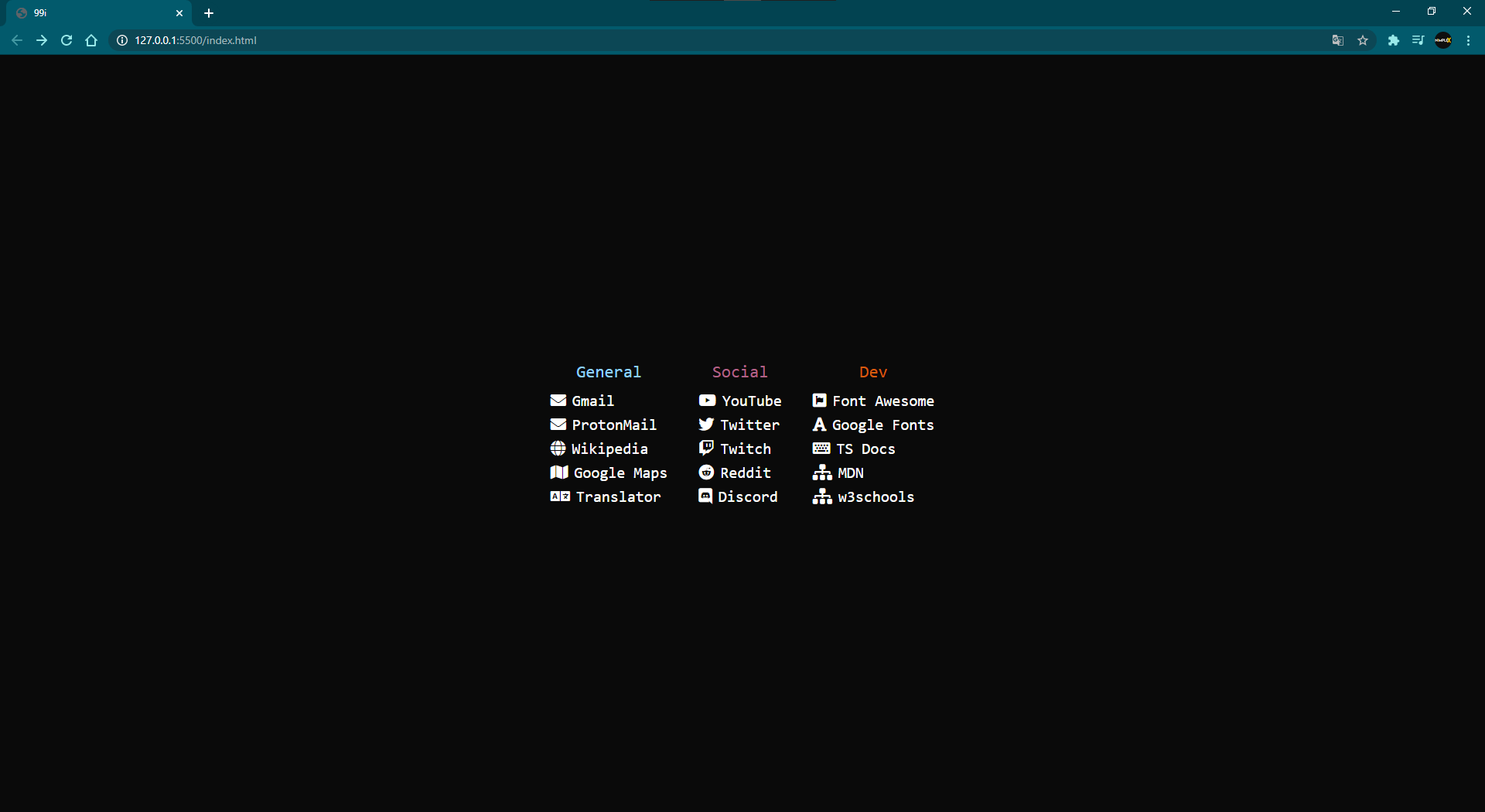Select the Twitter bird icon
Image resolution: width=1485 pixels, height=812 pixels.
tap(706, 424)
